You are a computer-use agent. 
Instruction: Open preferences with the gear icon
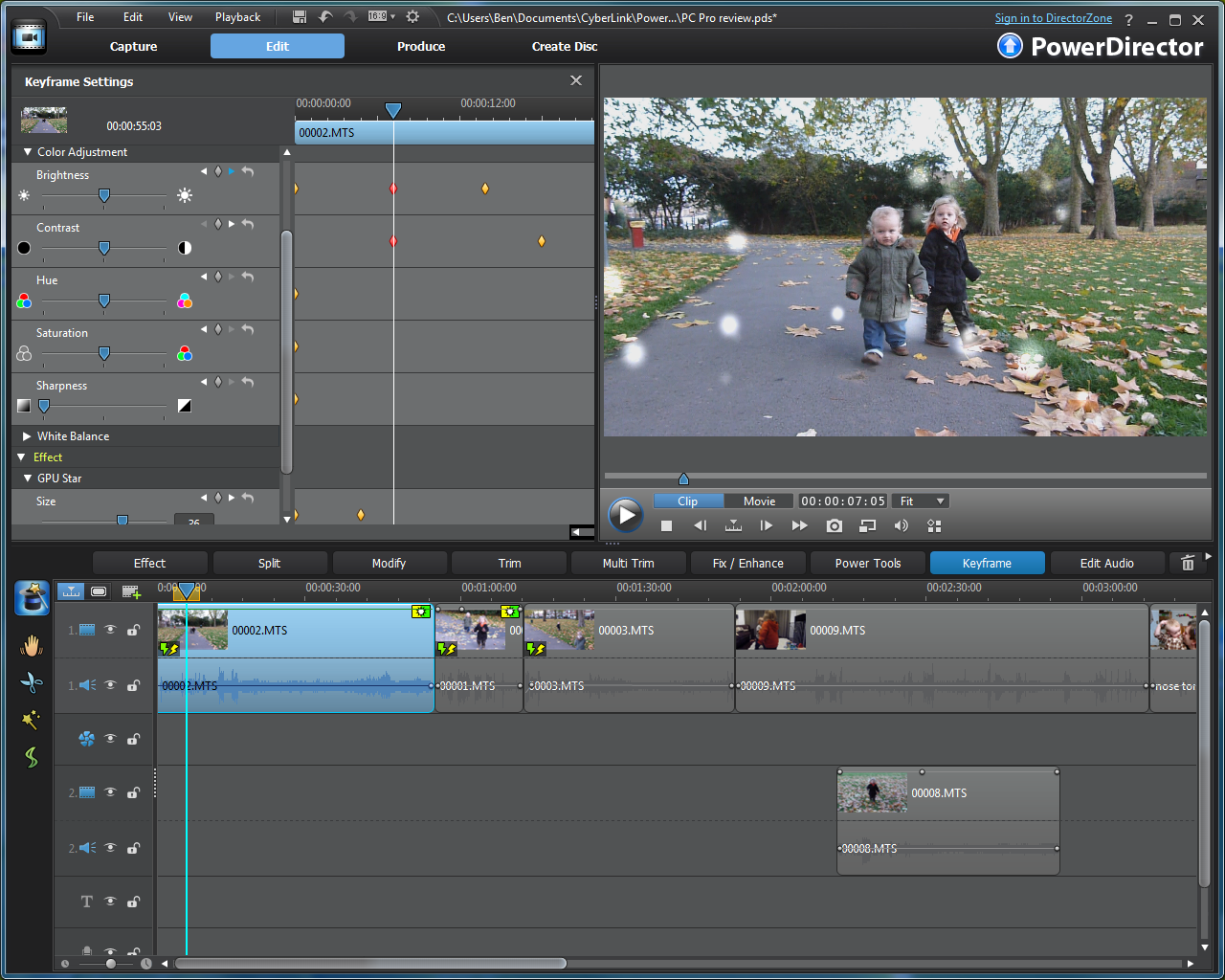(412, 17)
